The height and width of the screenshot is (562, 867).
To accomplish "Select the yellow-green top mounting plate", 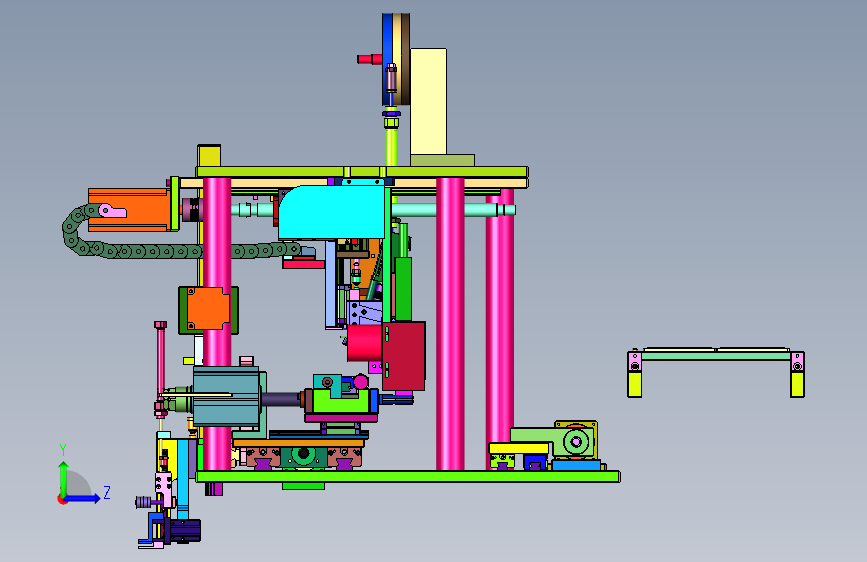I will pyautogui.click(x=362, y=171).
